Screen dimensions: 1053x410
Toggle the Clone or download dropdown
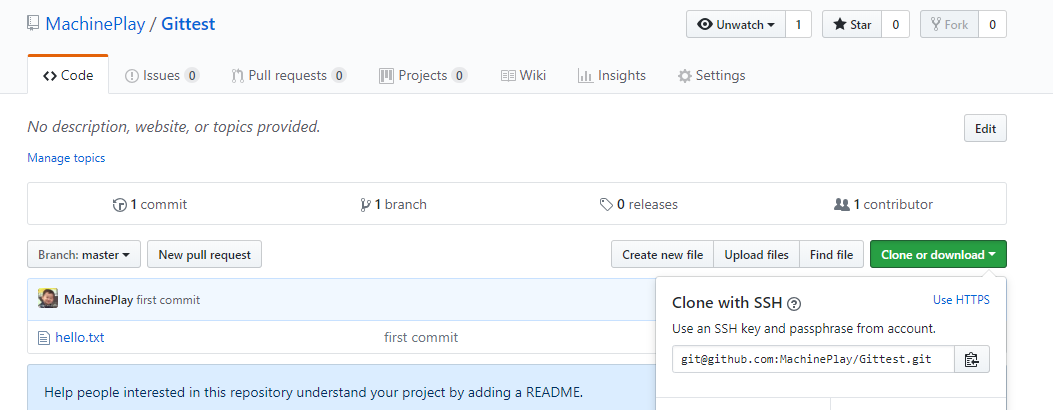pyautogui.click(x=938, y=254)
